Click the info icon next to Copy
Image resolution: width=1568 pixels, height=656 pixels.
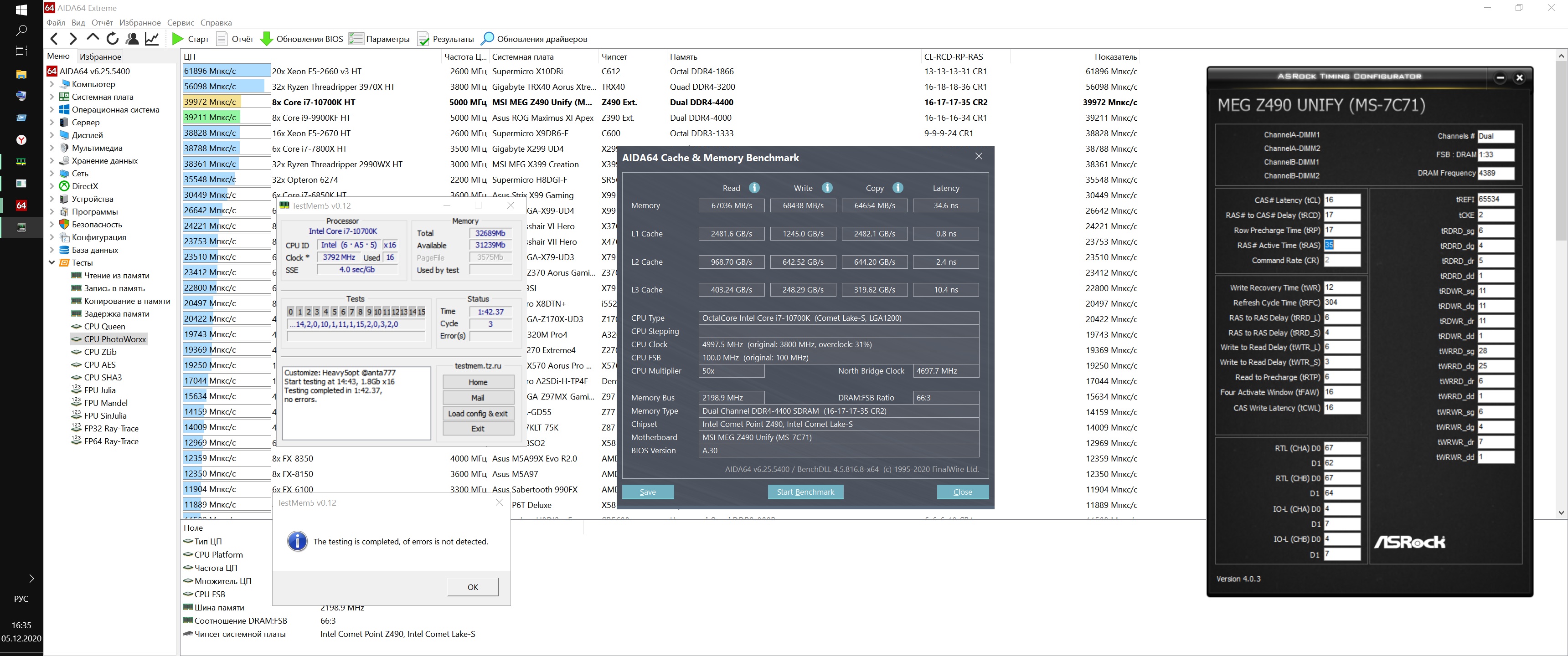coord(898,188)
